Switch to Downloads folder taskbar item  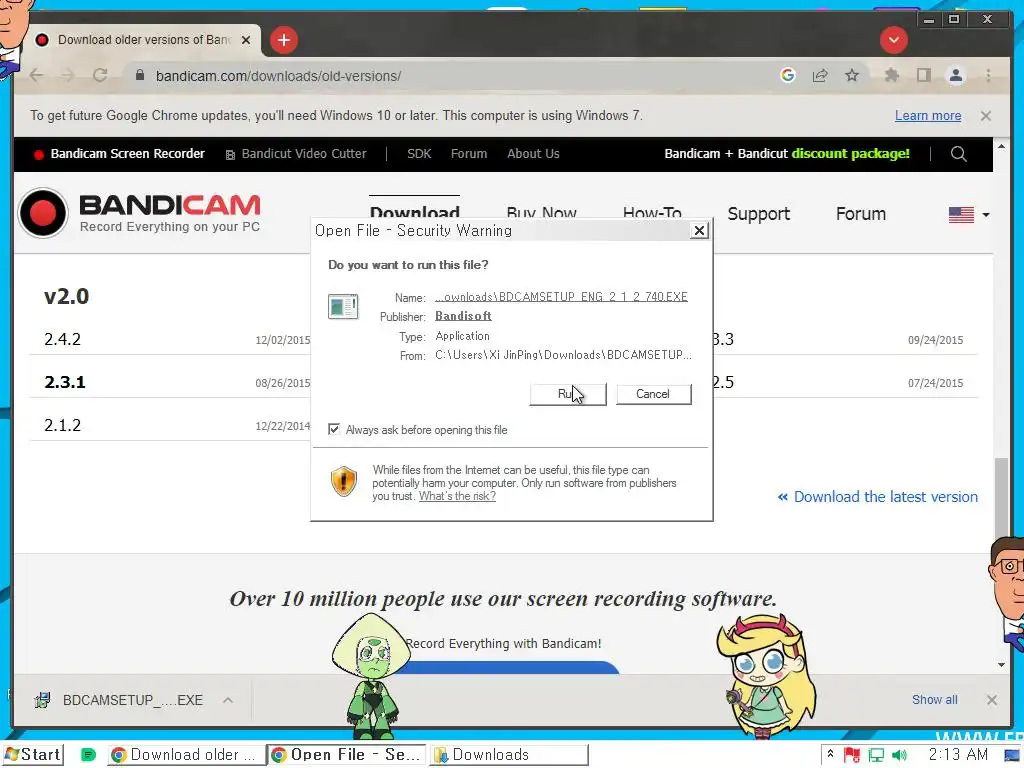(509, 755)
